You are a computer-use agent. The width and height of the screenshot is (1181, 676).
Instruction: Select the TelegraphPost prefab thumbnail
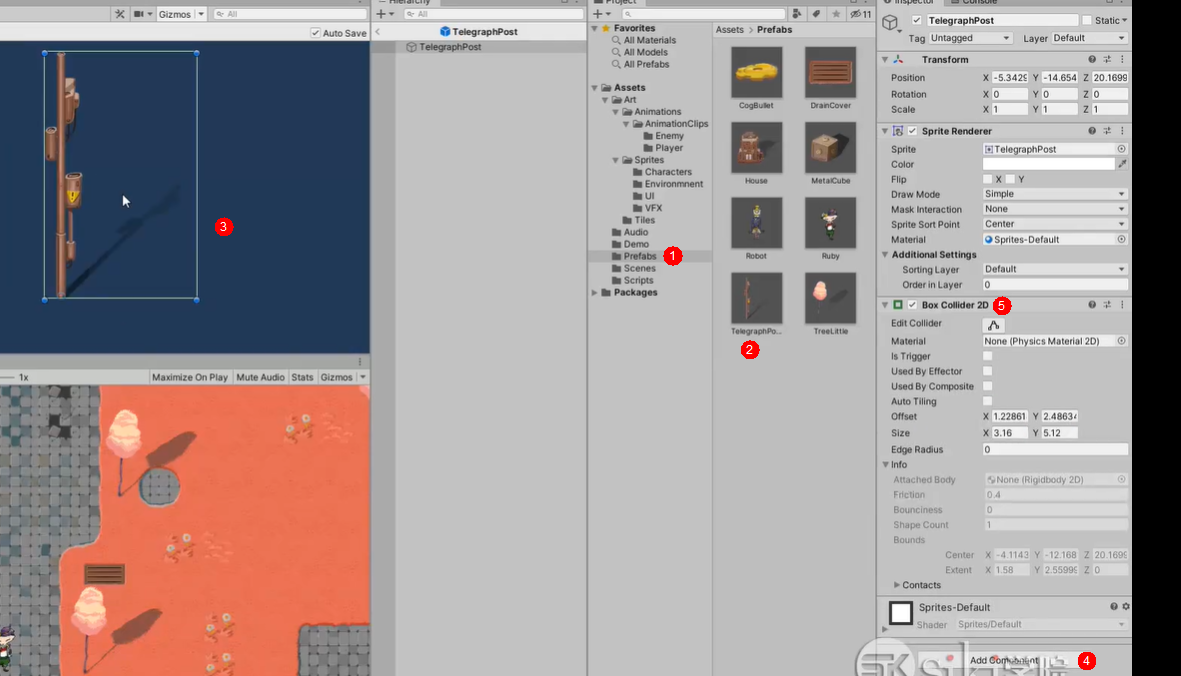(756, 298)
